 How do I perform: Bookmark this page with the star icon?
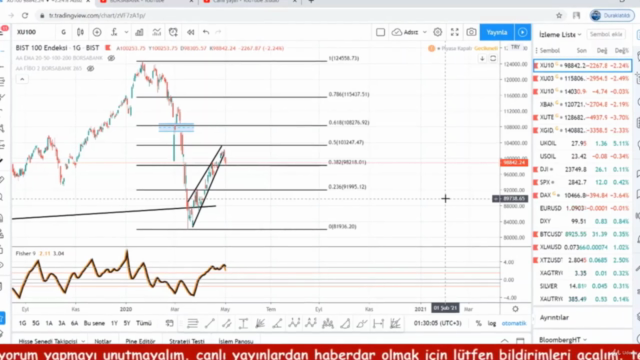pyautogui.click(x=559, y=16)
